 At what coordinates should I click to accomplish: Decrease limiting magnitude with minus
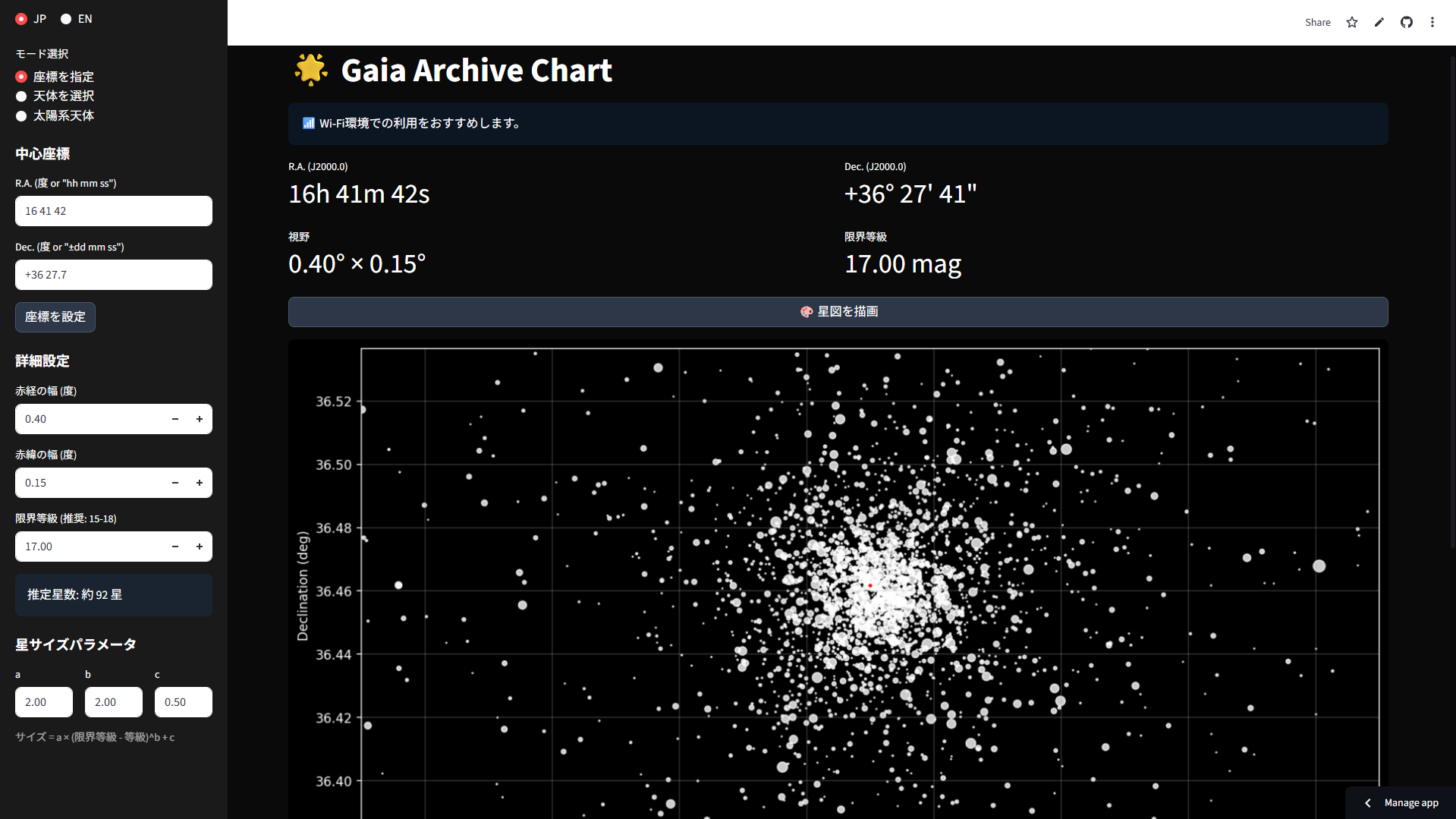click(175, 547)
